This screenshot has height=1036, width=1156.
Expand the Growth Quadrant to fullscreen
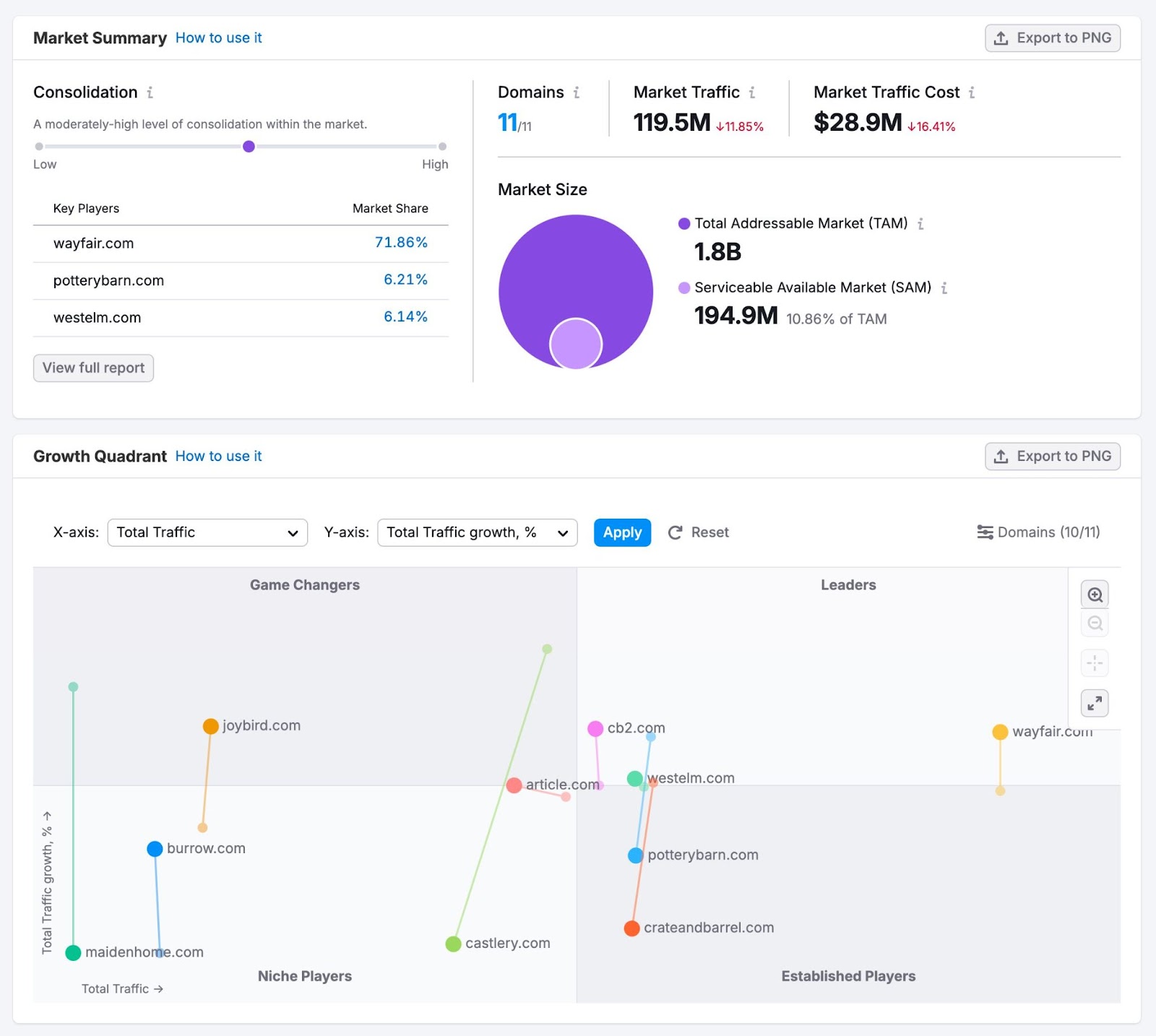pyautogui.click(x=1095, y=702)
